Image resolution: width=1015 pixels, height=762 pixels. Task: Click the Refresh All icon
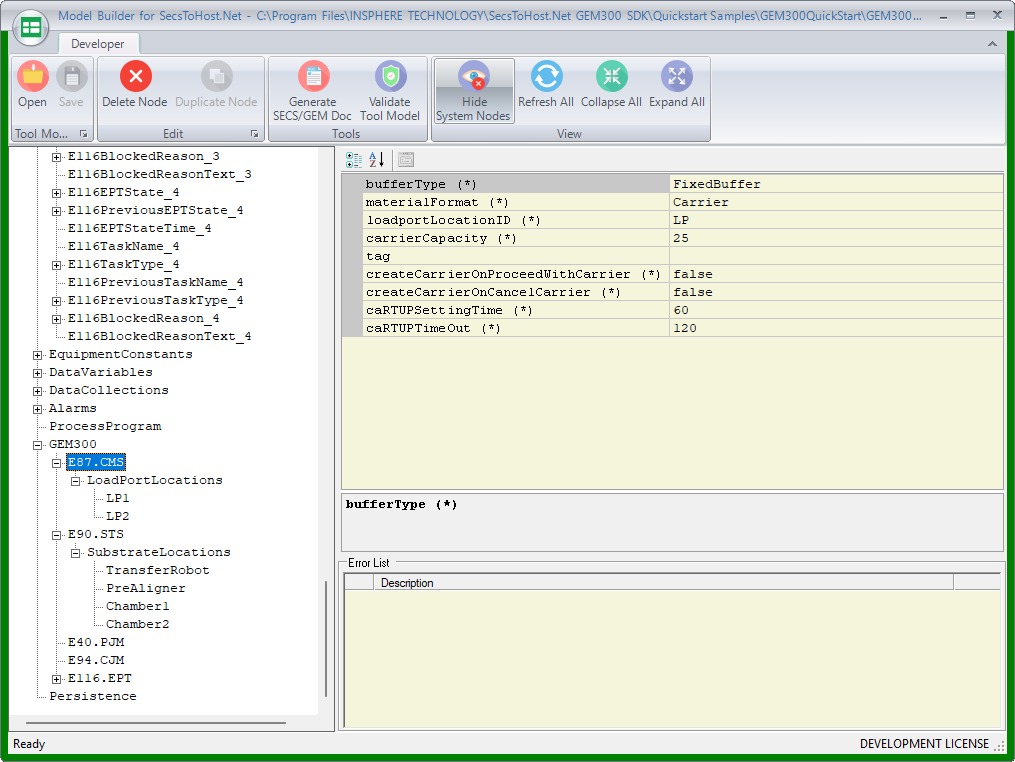(x=546, y=77)
